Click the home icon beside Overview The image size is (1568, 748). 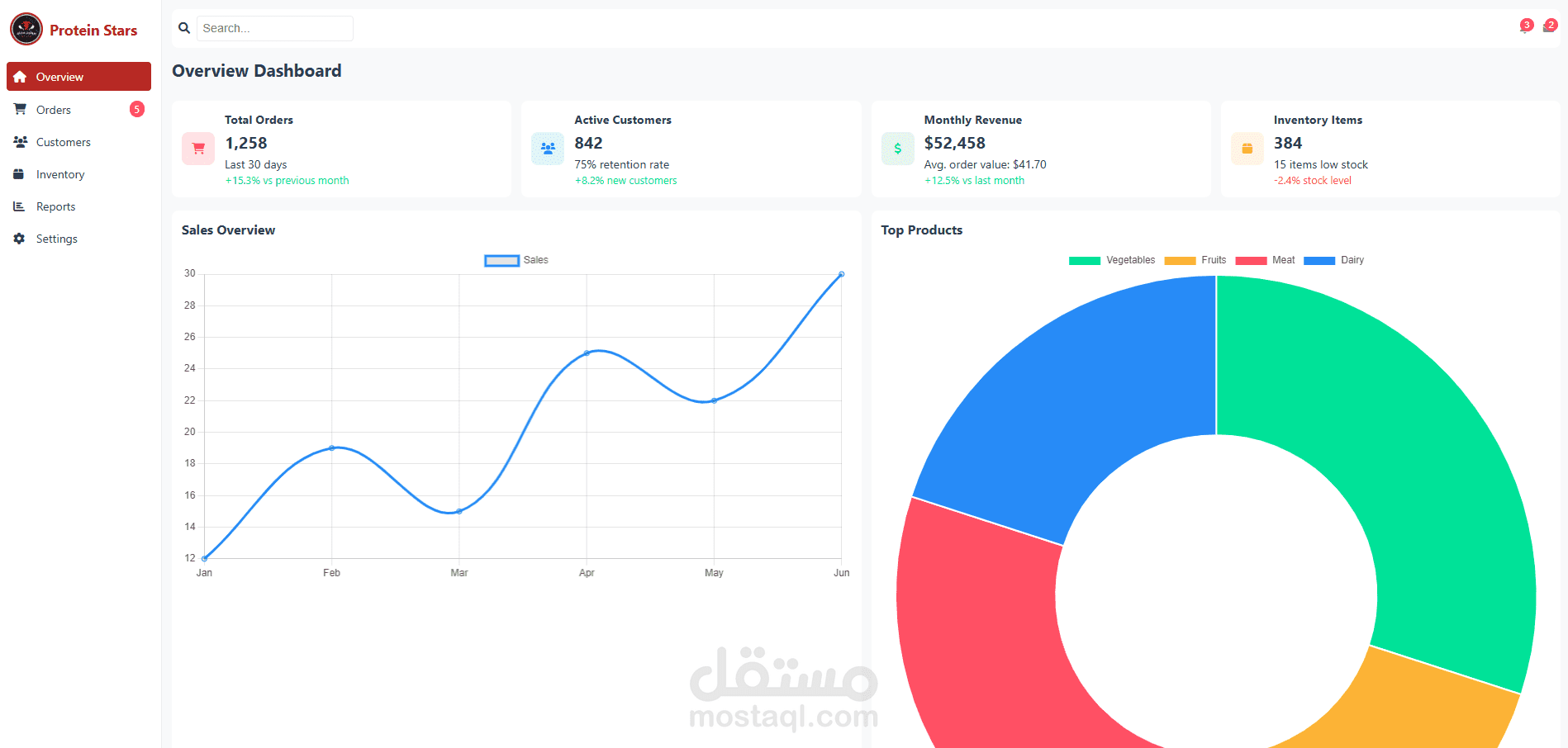tap(20, 77)
